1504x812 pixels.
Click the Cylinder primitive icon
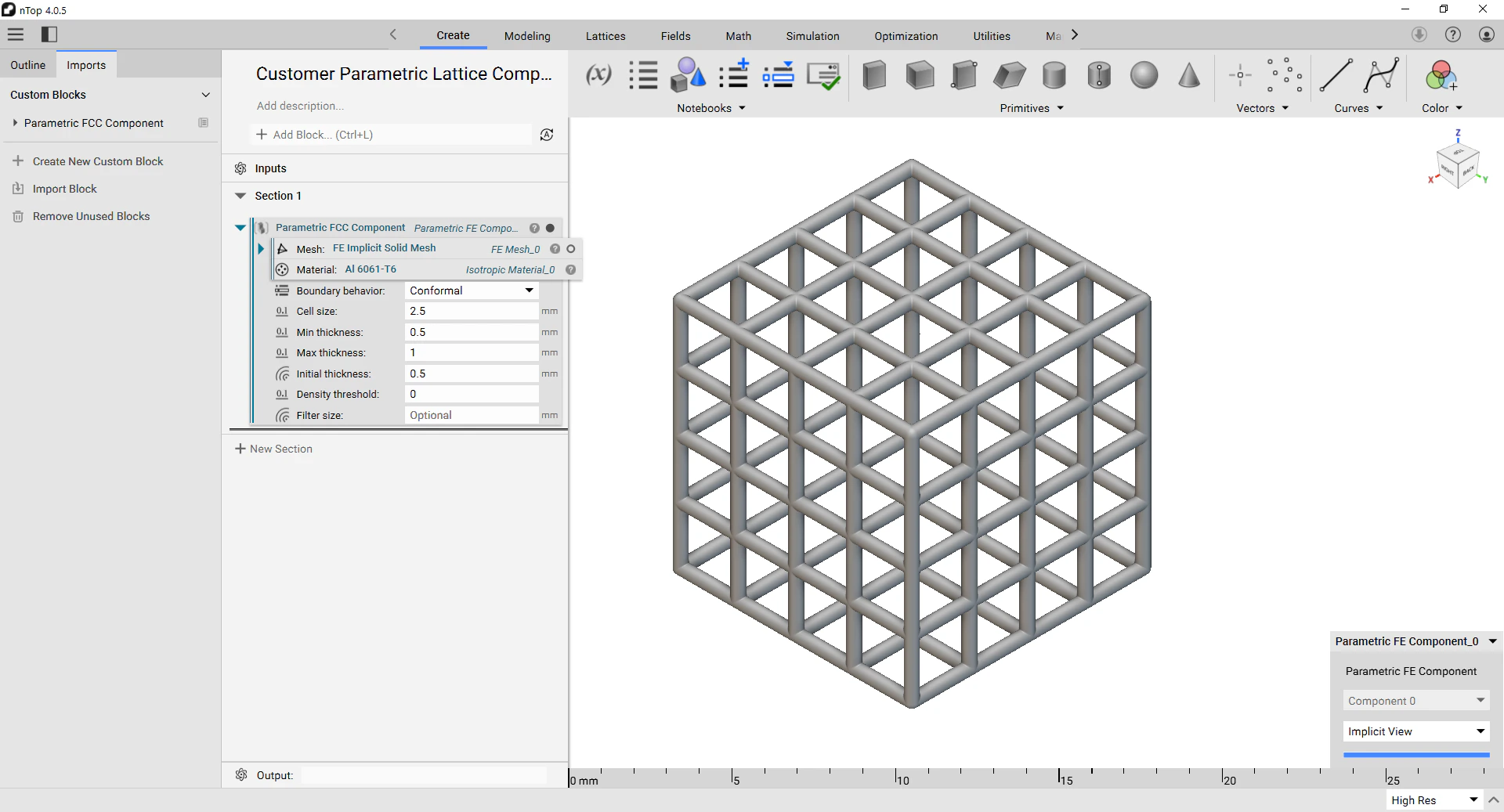click(1054, 75)
